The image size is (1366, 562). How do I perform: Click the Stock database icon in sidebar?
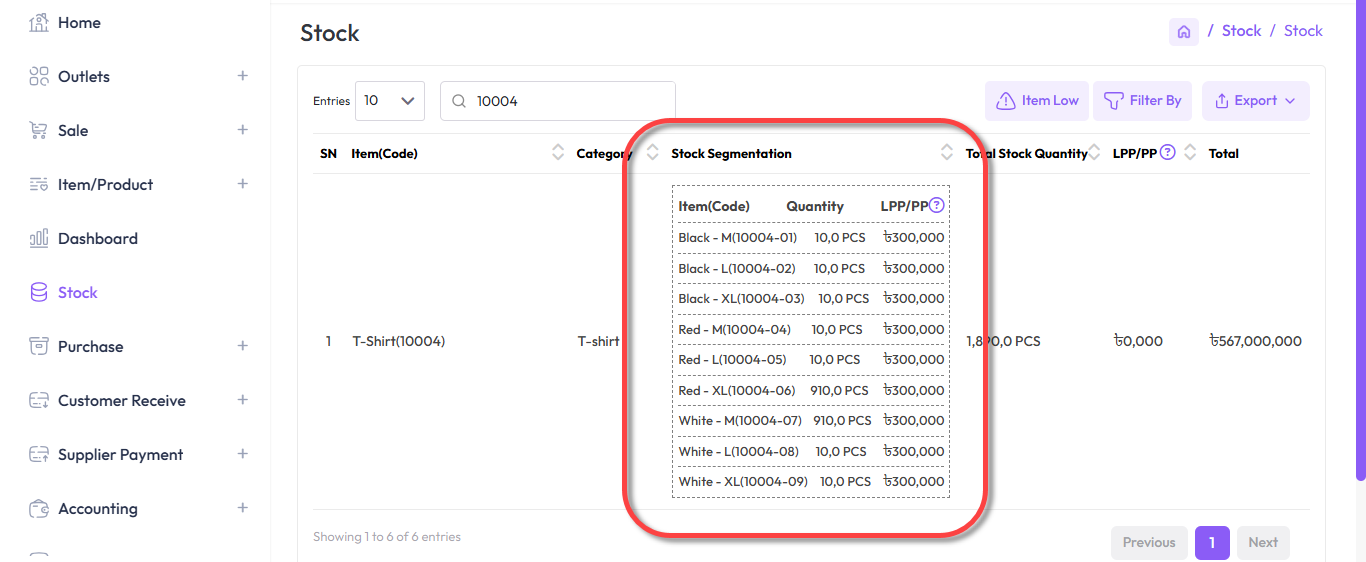tap(39, 293)
